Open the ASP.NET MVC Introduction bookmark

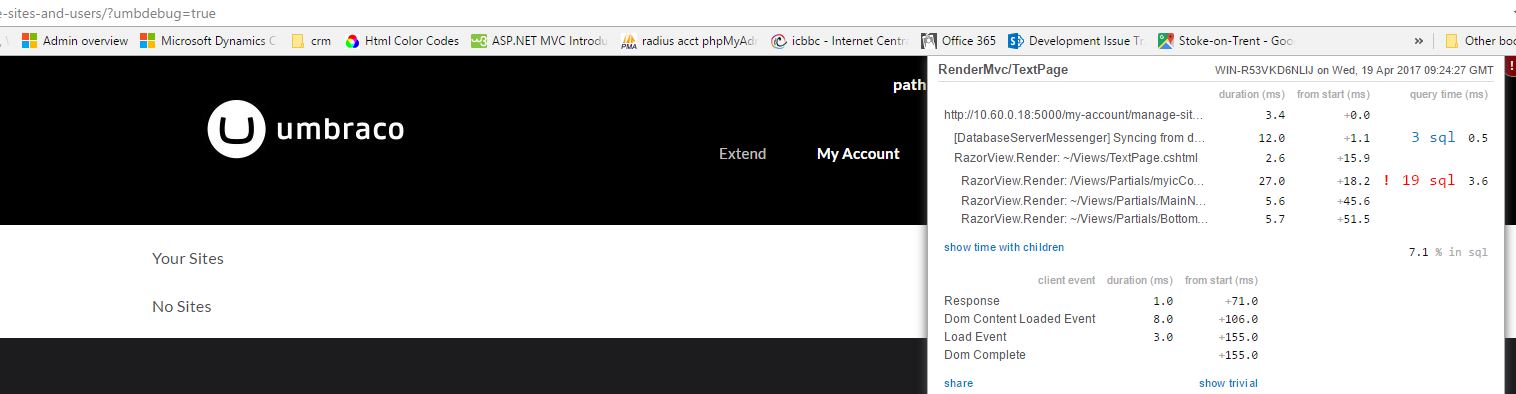pos(538,41)
